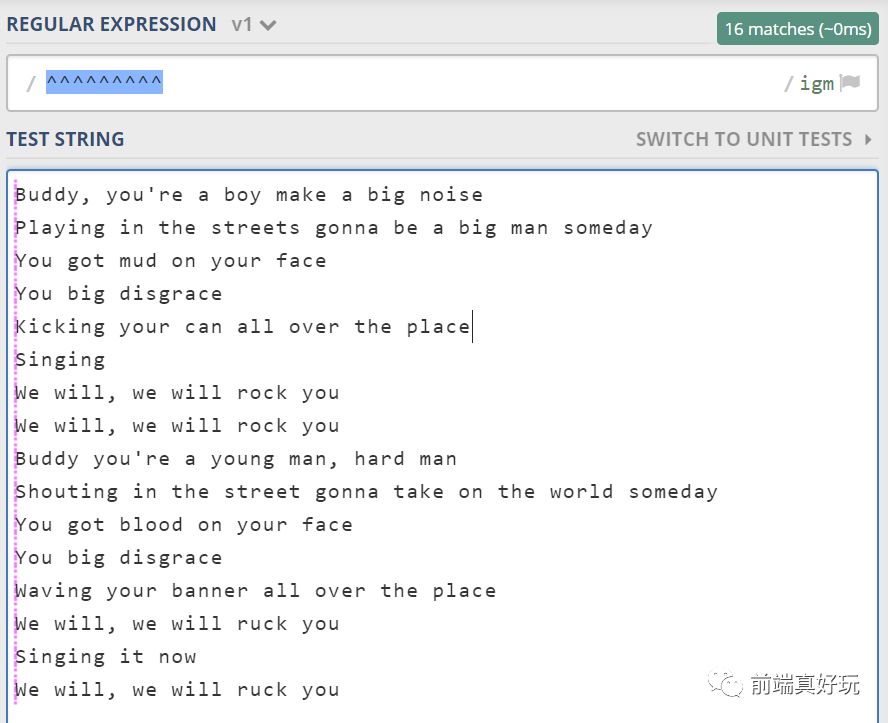This screenshot has height=723, width=888.
Task: Click the line "You got blood on your face"
Action: click(183, 524)
